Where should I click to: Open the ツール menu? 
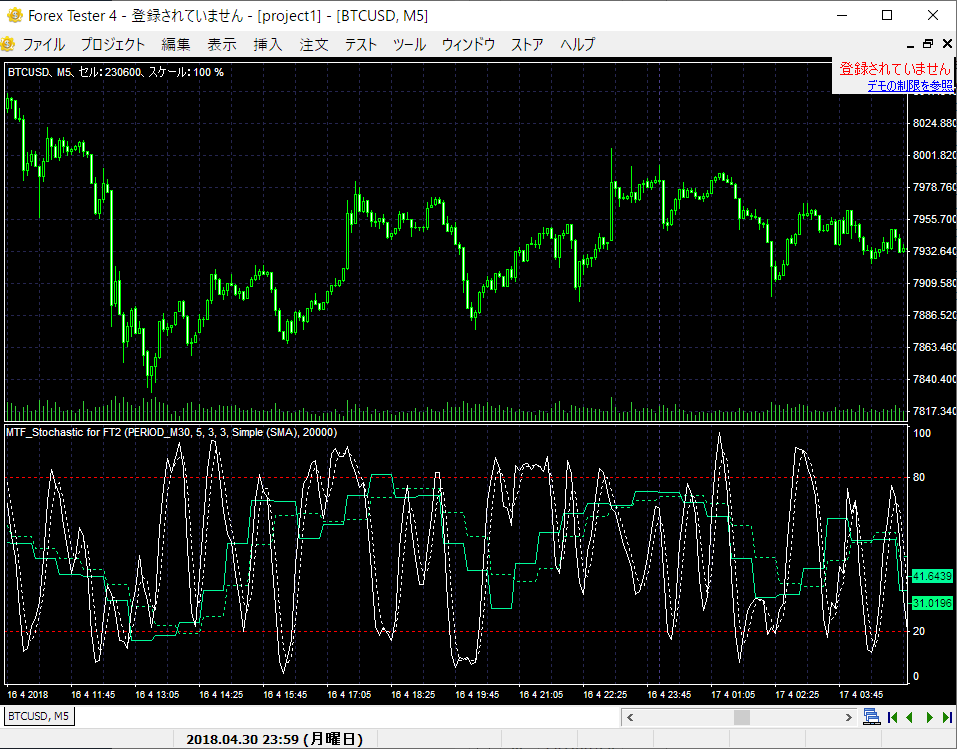tap(409, 45)
